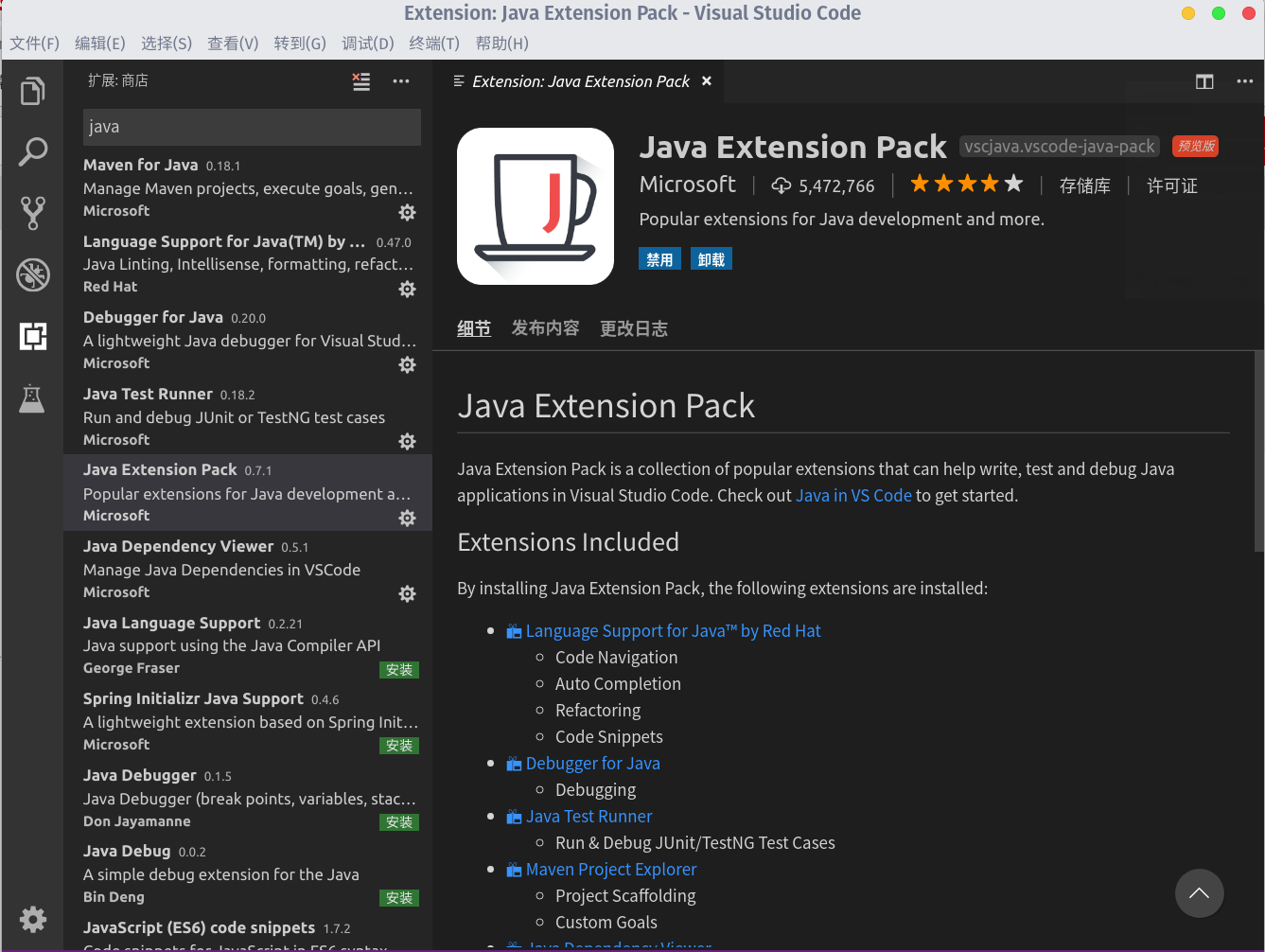
Task: Click the extension search field containing java
Action: coord(252,127)
